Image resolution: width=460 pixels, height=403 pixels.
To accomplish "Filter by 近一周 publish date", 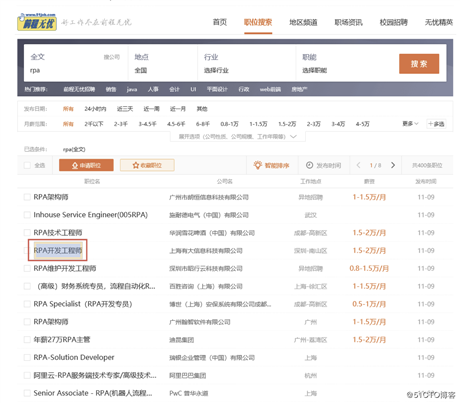I will point(152,109).
